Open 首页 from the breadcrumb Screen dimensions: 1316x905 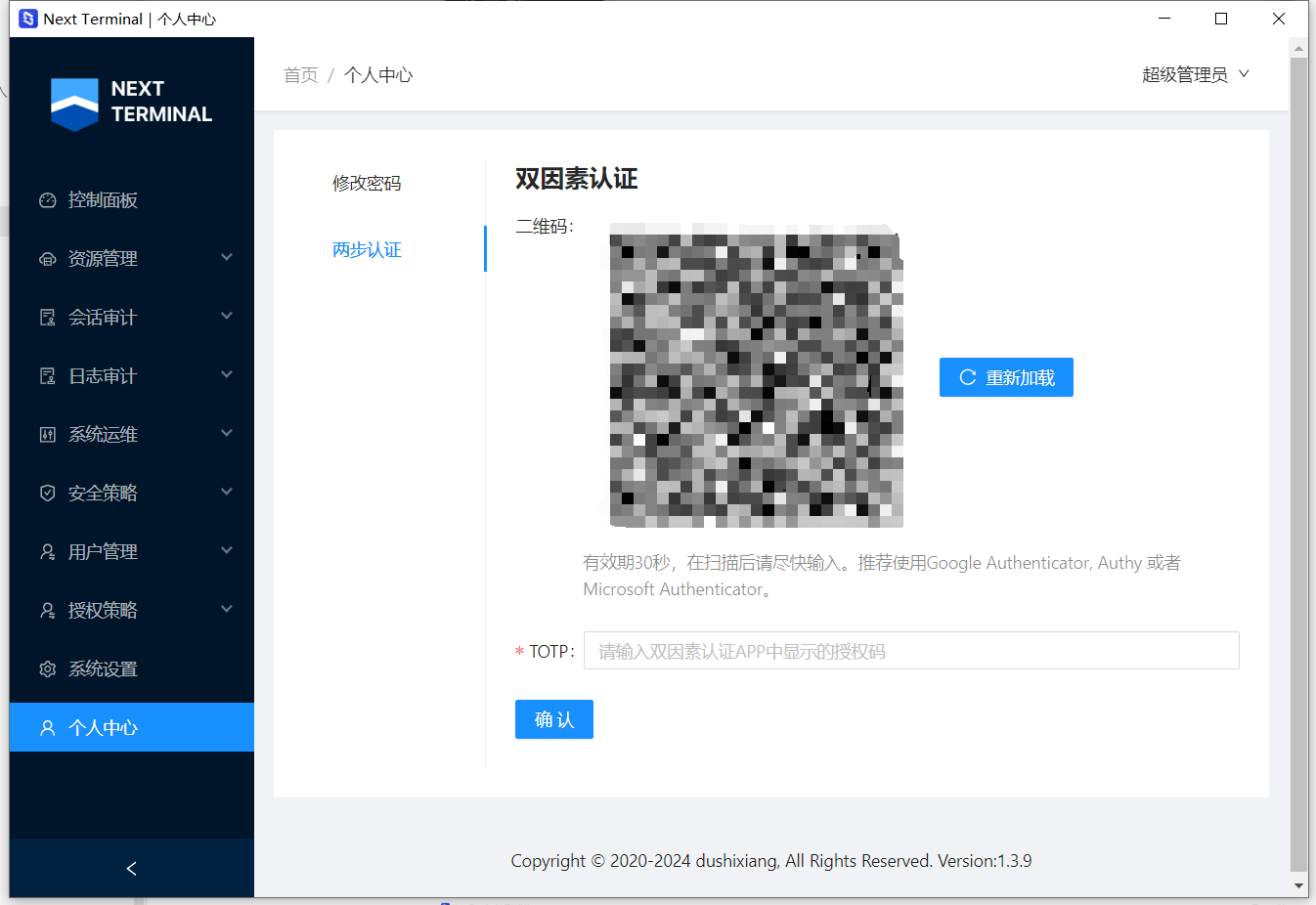click(300, 74)
